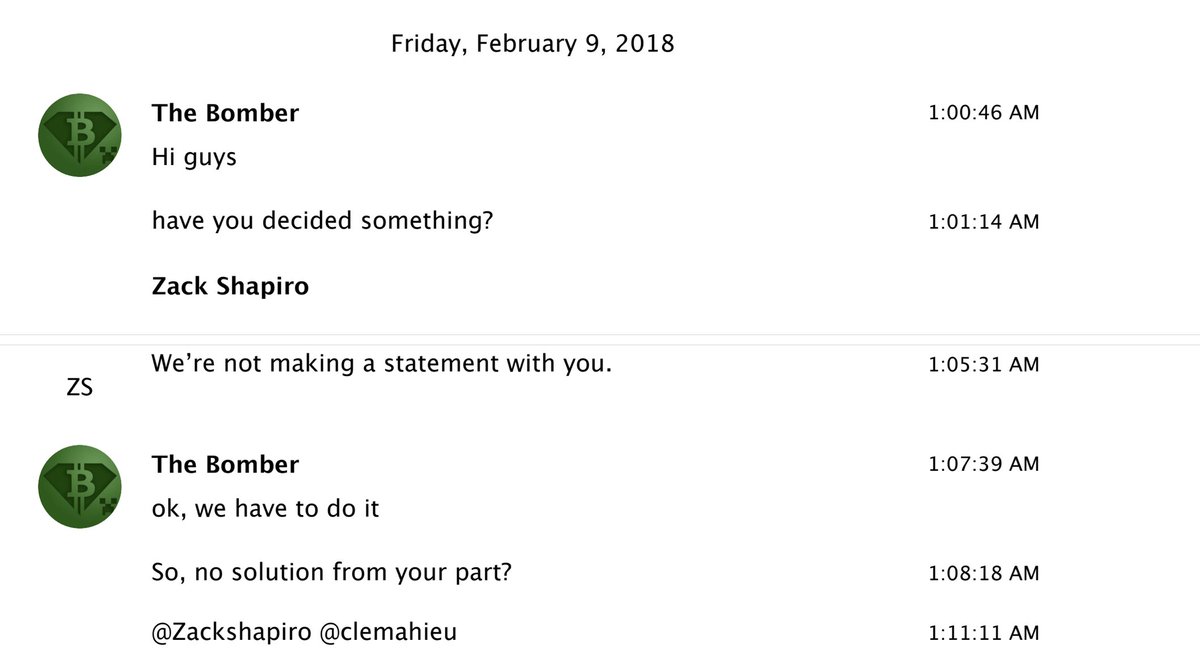Screen dimensions: 1200x666
Task: Click the 1:08:18 AM timestamp
Action: [x=984, y=574]
